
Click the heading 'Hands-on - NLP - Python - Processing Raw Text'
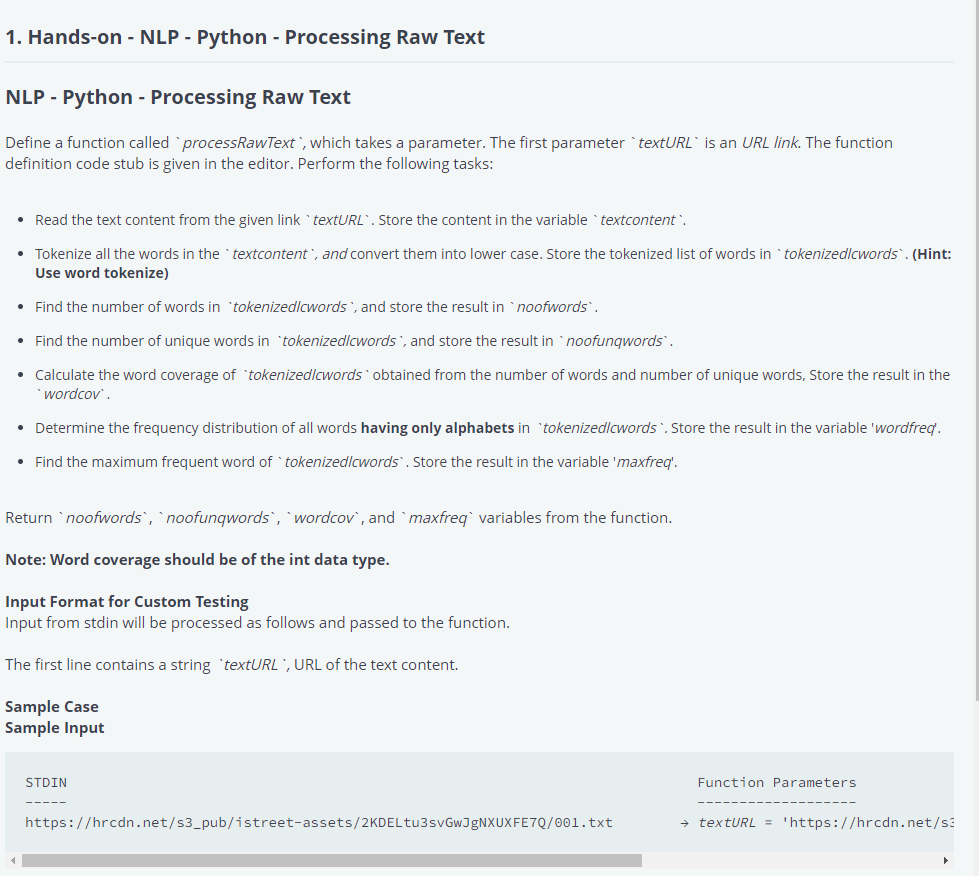tap(244, 36)
